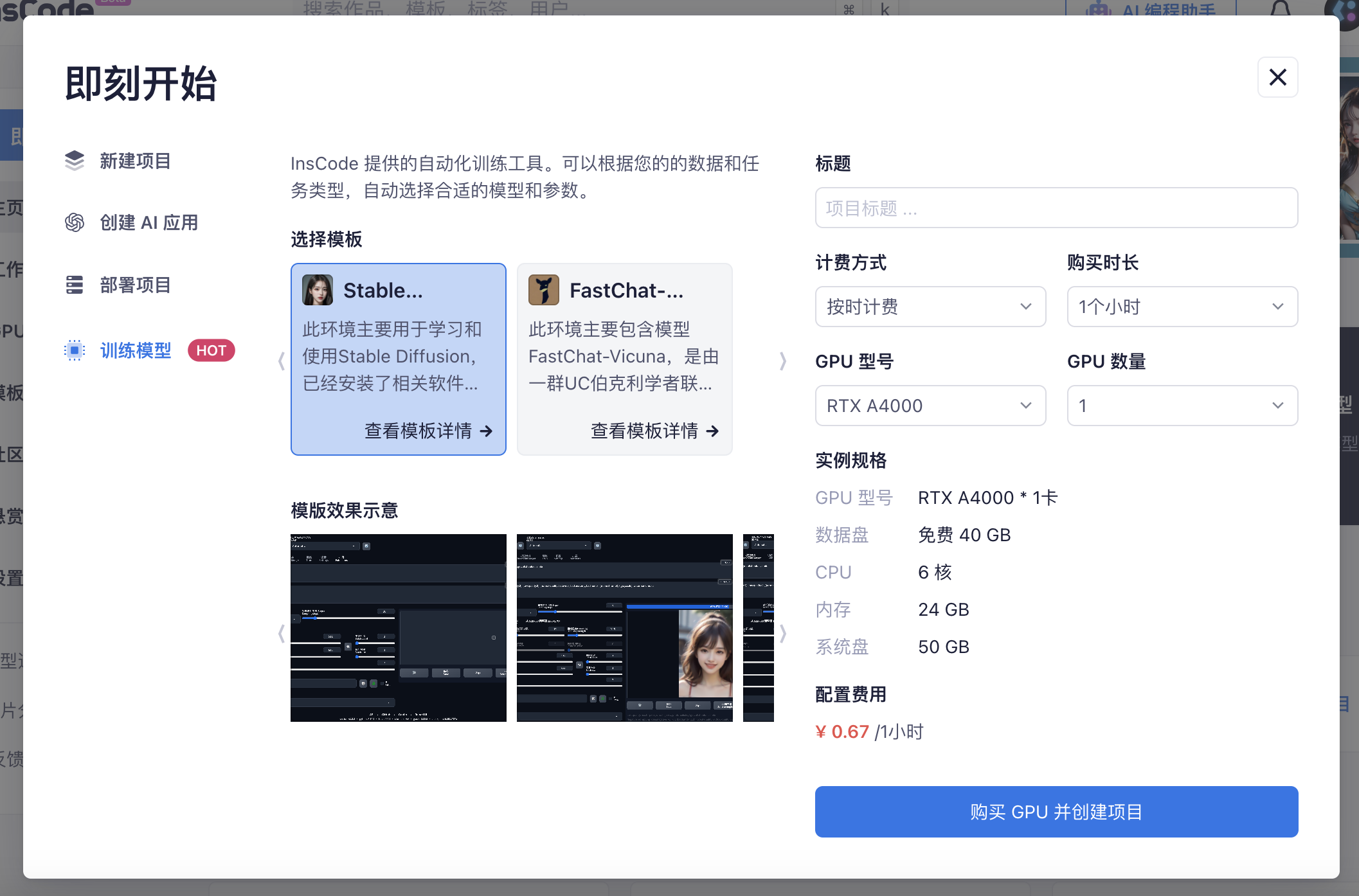Focus the 项目标题 input field
Screen dimensions: 1359x896
(1056, 208)
